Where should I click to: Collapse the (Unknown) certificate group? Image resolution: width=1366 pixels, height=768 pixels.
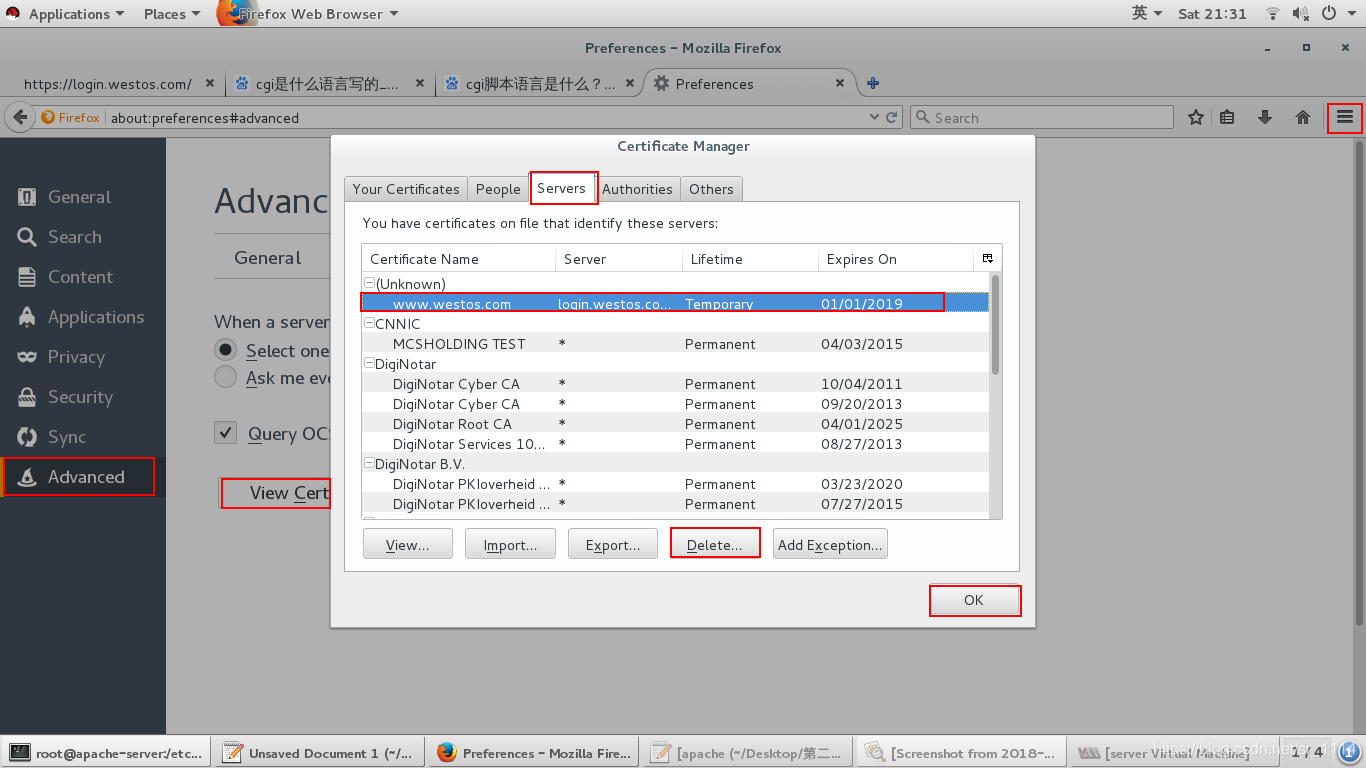[x=369, y=284]
